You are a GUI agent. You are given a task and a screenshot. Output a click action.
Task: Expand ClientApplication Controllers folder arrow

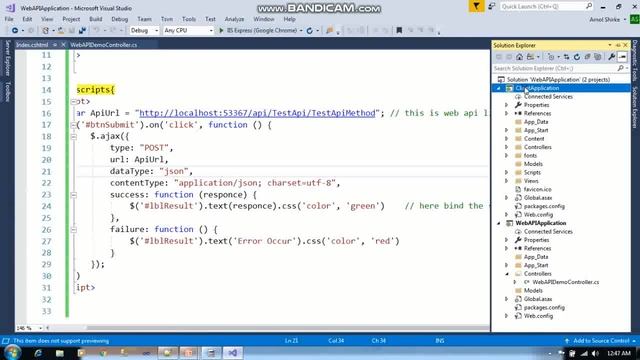[x=507, y=147]
